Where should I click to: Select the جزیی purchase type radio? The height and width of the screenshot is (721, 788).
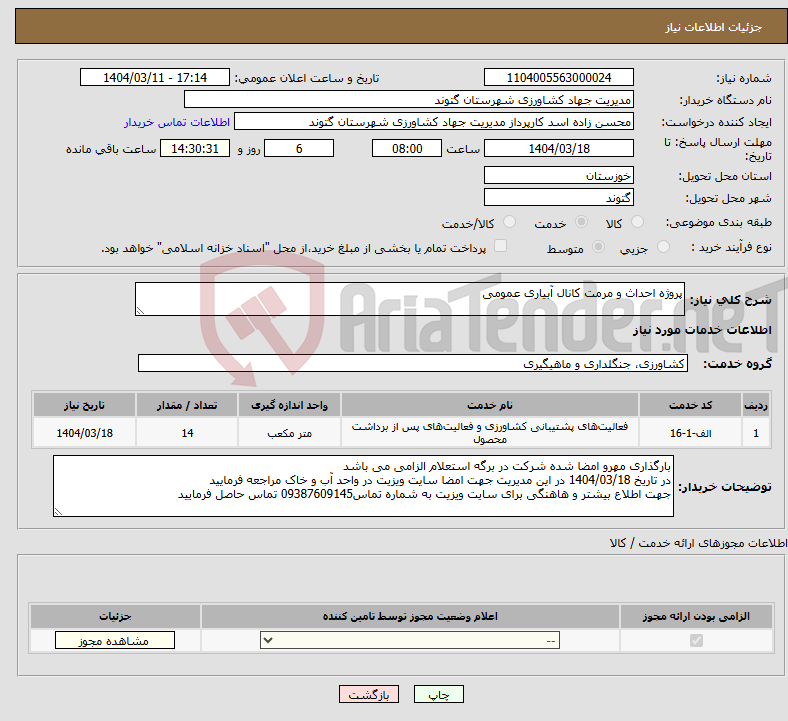click(663, 246)
